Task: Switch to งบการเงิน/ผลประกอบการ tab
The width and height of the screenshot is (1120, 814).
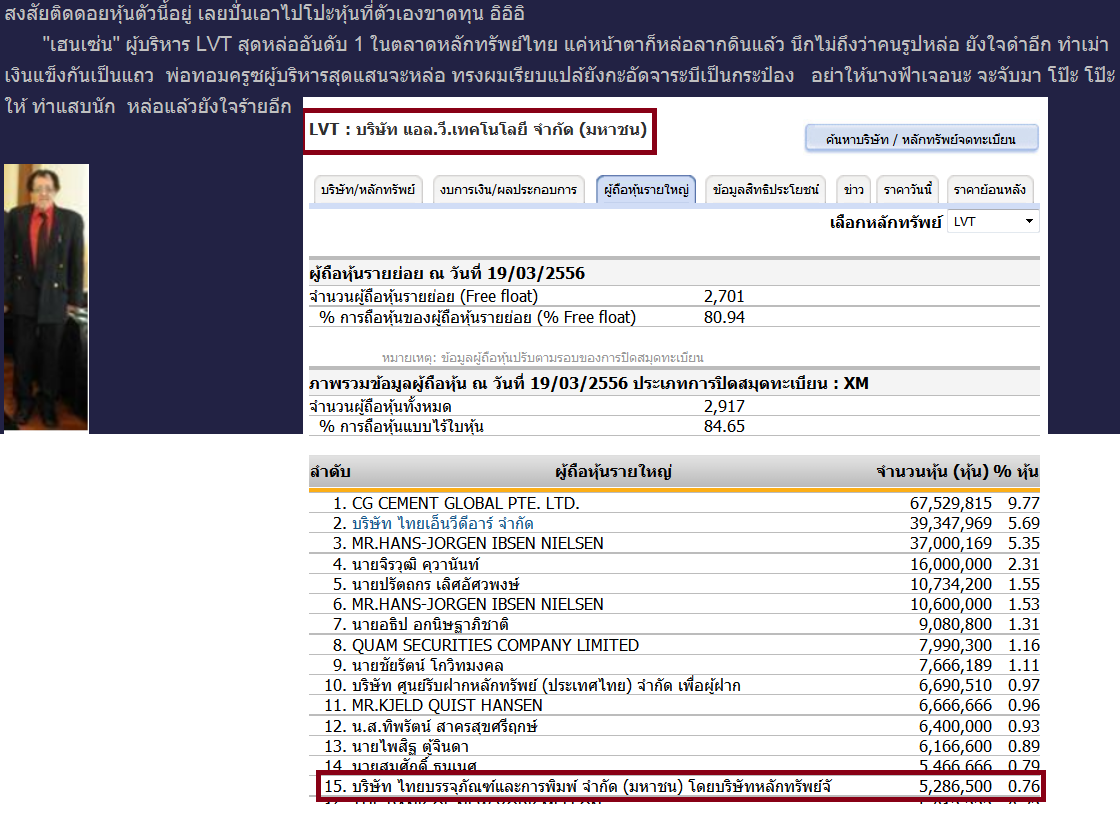Action: (x=509, y=189)
